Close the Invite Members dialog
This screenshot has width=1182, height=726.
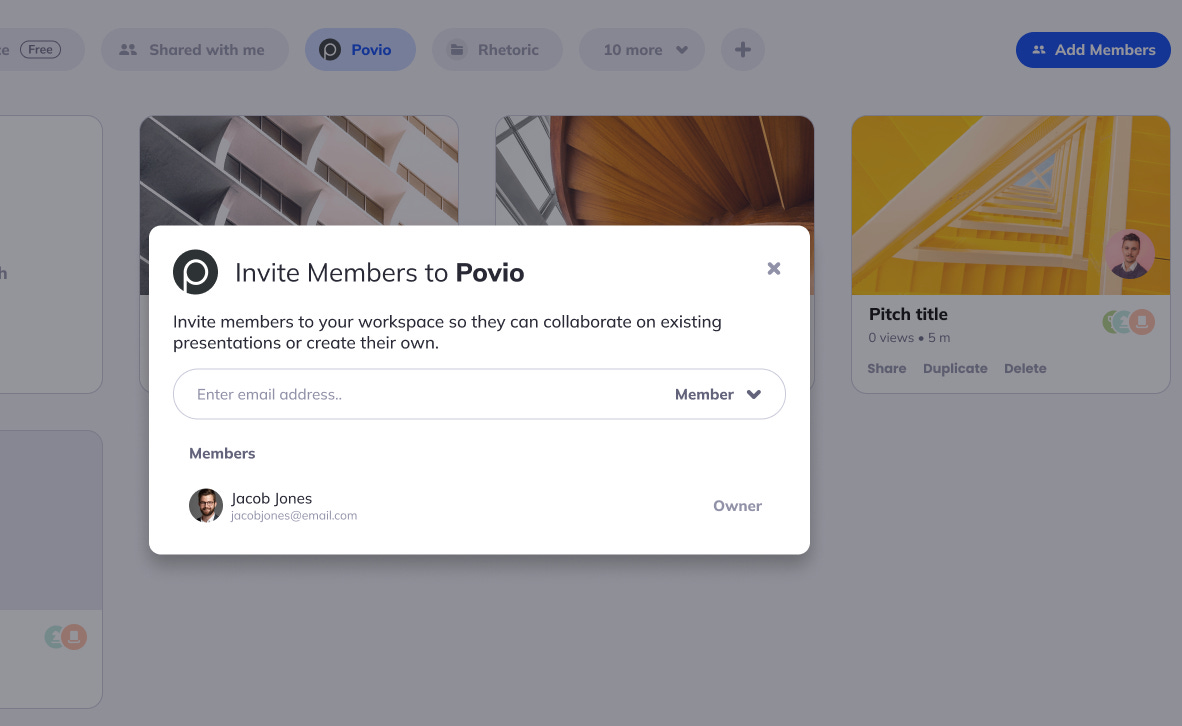coord(773,268)
